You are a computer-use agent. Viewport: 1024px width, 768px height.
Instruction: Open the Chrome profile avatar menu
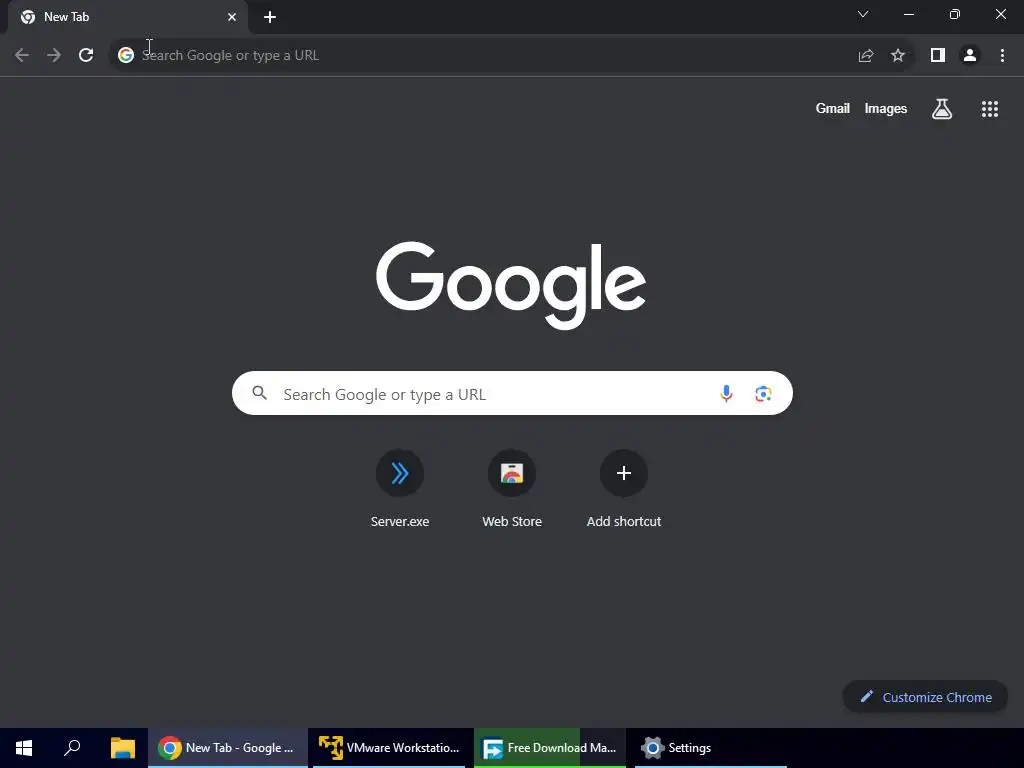pos(970,56)
